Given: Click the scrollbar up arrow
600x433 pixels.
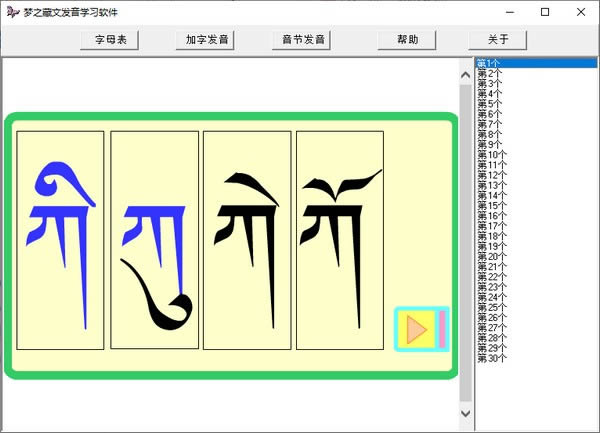Looking at the screenshot, I should click(466, 75).
